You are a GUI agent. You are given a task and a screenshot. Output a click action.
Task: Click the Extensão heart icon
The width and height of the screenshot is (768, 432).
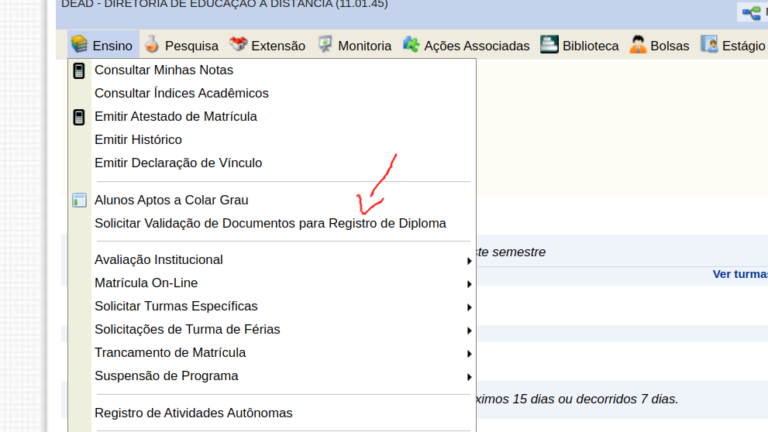click(238, 44)
